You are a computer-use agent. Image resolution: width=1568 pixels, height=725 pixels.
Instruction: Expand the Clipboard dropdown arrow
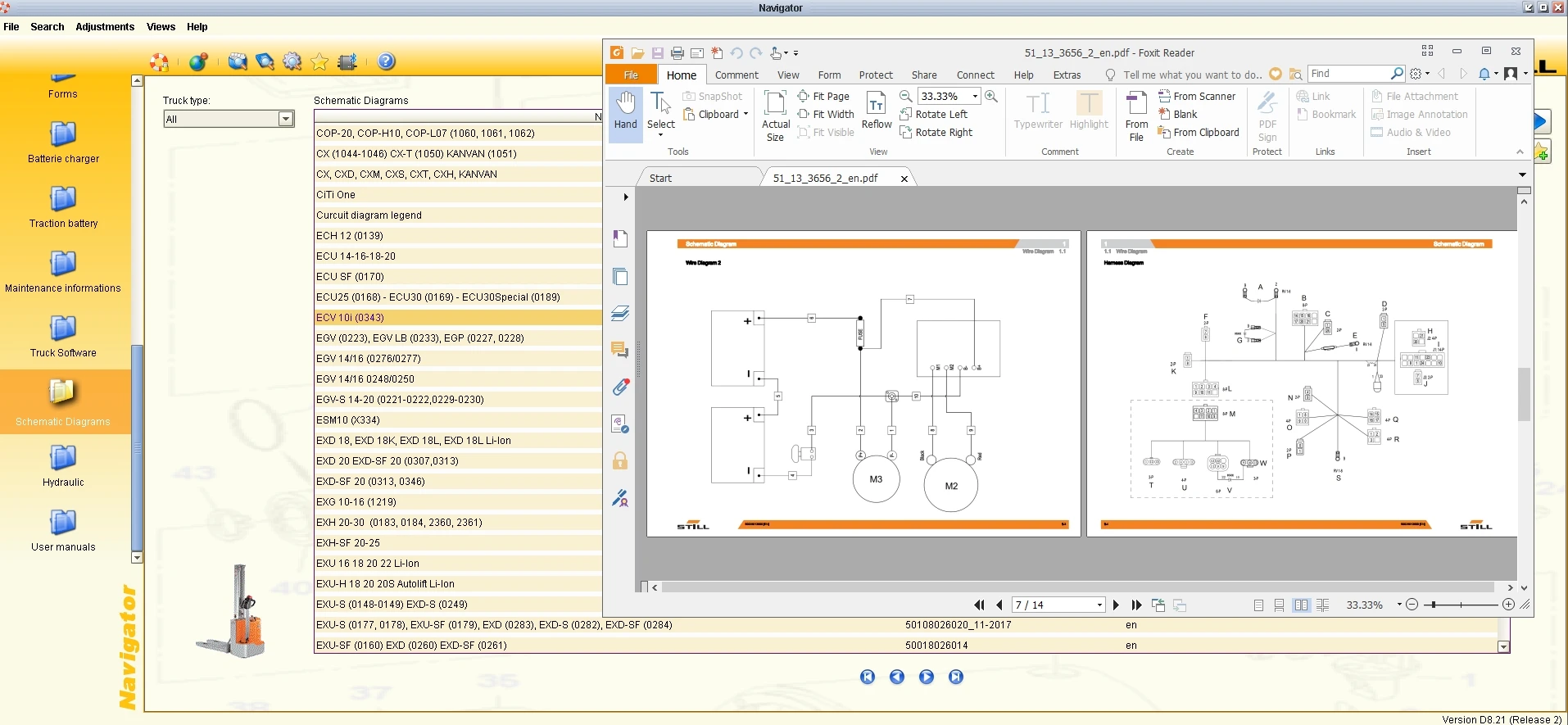745,115
